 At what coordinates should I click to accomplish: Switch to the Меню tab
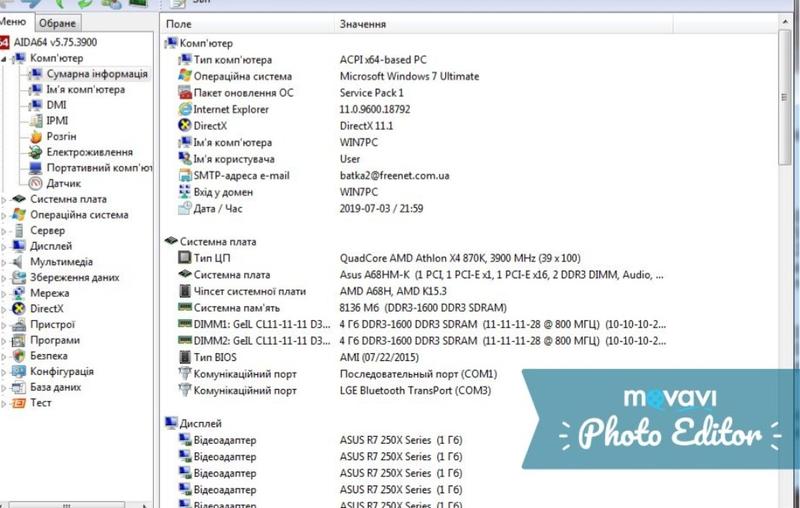tap(14, 22)
